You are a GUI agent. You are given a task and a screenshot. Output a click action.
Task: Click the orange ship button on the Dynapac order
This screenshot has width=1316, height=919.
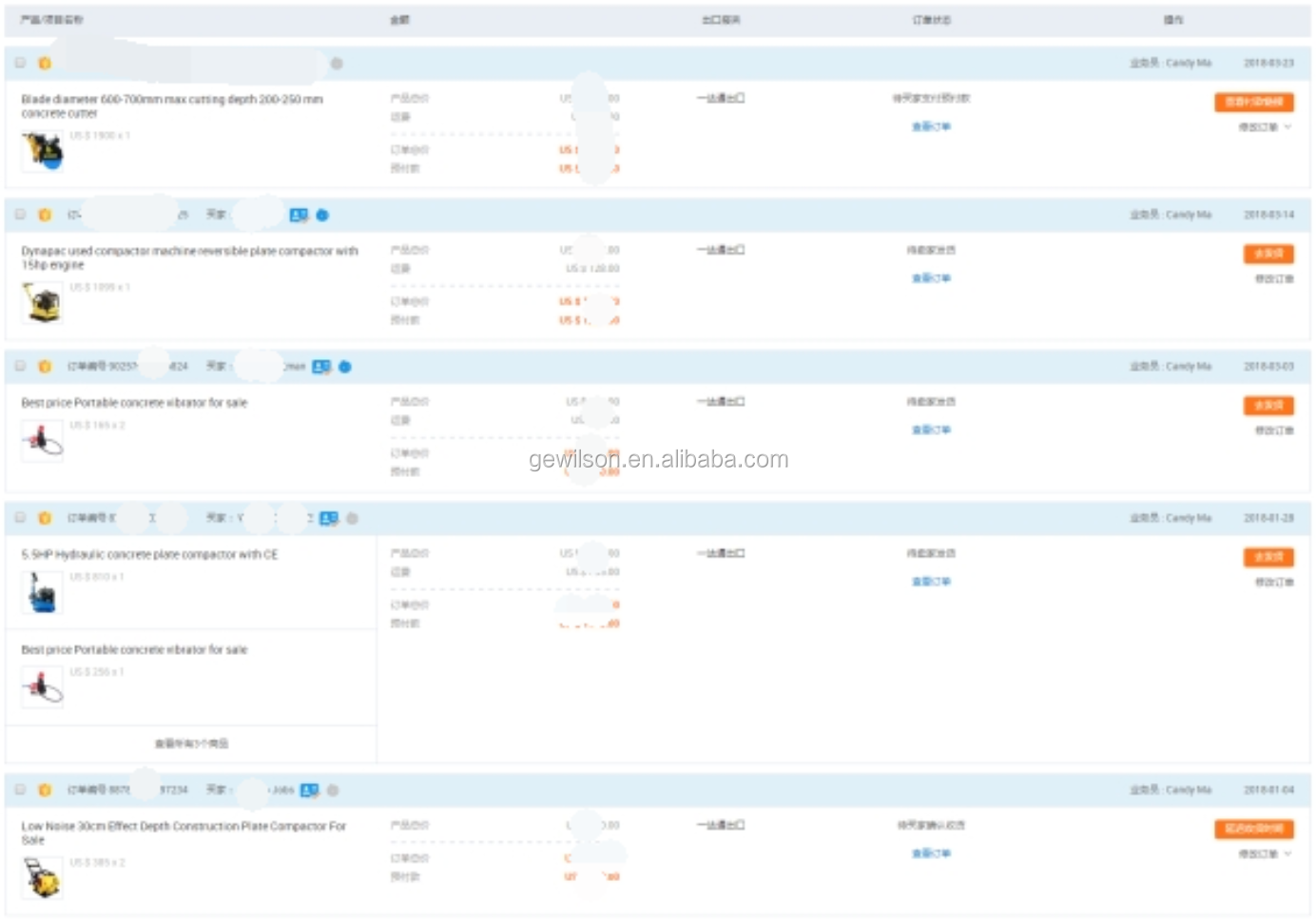(x=1268, y=254)
